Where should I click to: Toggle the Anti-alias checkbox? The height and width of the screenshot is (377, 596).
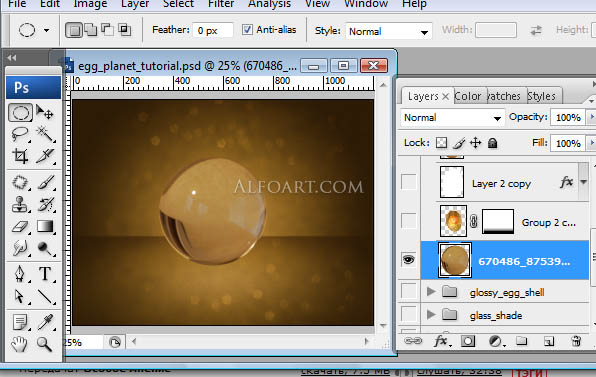coord(247,30)
